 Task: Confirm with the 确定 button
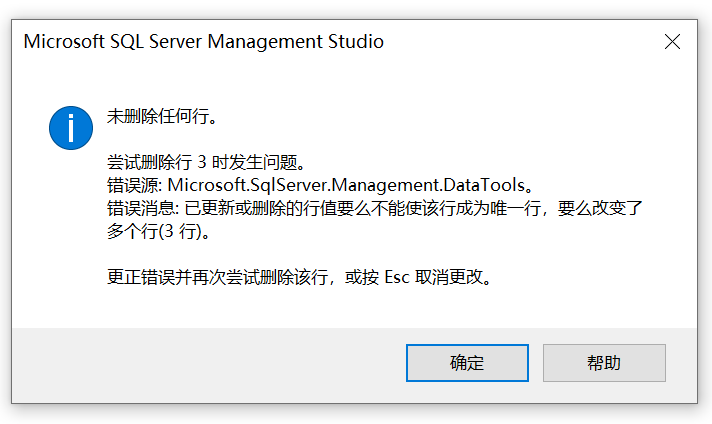pos(467,363)
